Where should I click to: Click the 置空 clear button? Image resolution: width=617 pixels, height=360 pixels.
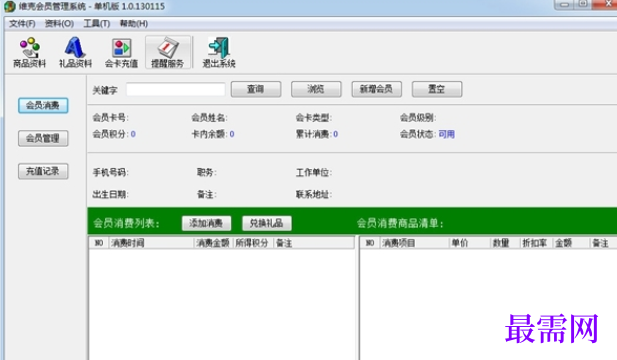pos(437,89)
